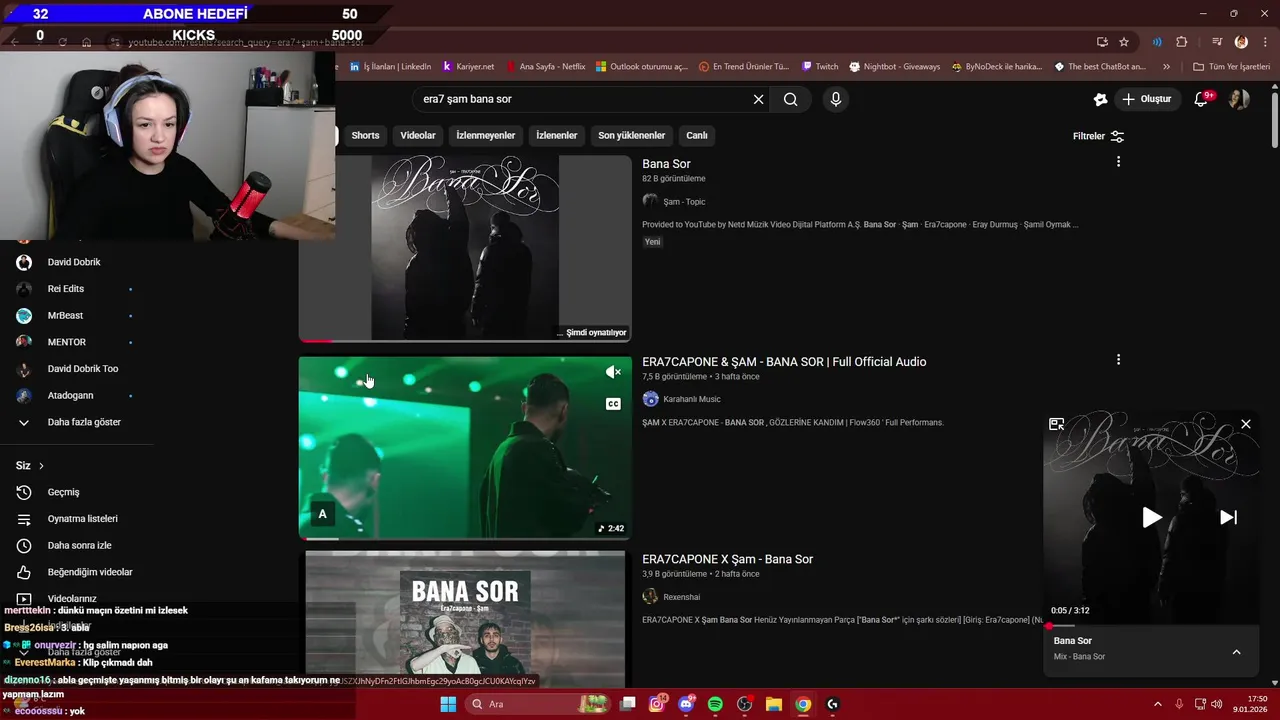Viewport: 1280px width, 720px height.
Task: Open Bana Sor thumbnail by Şam - Topic
Action: [x=465, y=248]
